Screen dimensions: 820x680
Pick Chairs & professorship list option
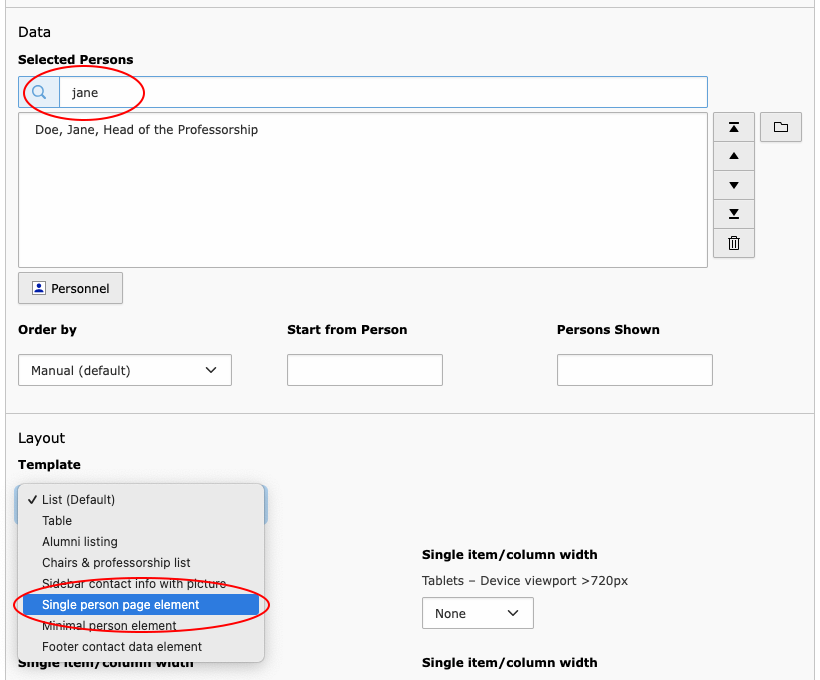[116, 563]
